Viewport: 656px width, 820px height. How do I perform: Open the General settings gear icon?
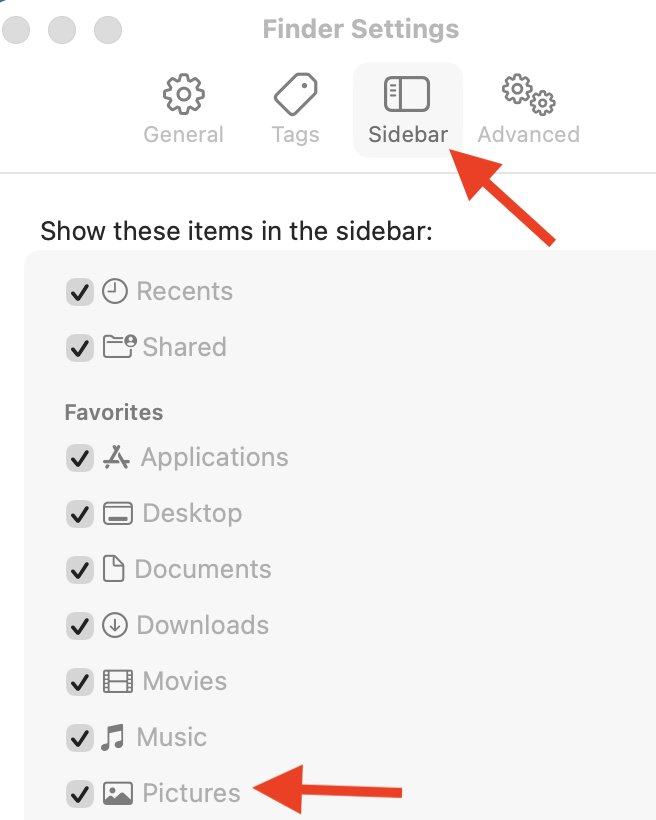click(183, 94)
